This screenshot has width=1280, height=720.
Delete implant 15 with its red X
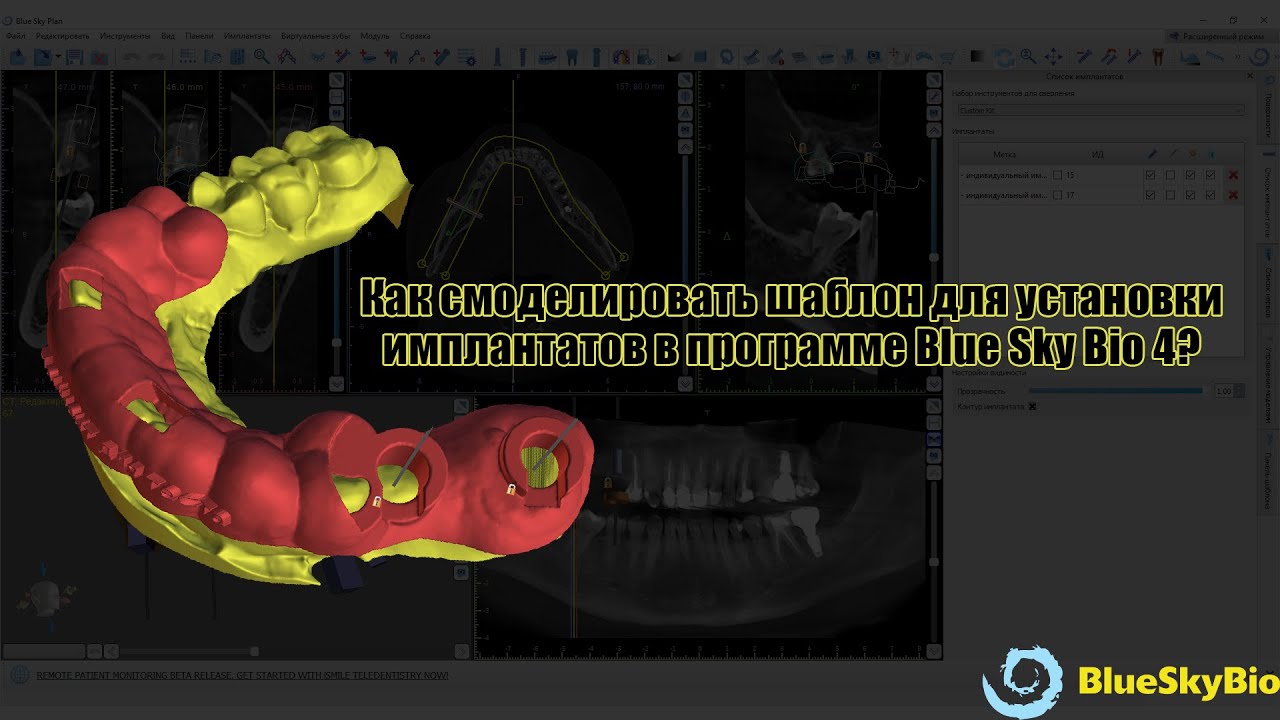pyautogui.click(x=1233, y=175)
